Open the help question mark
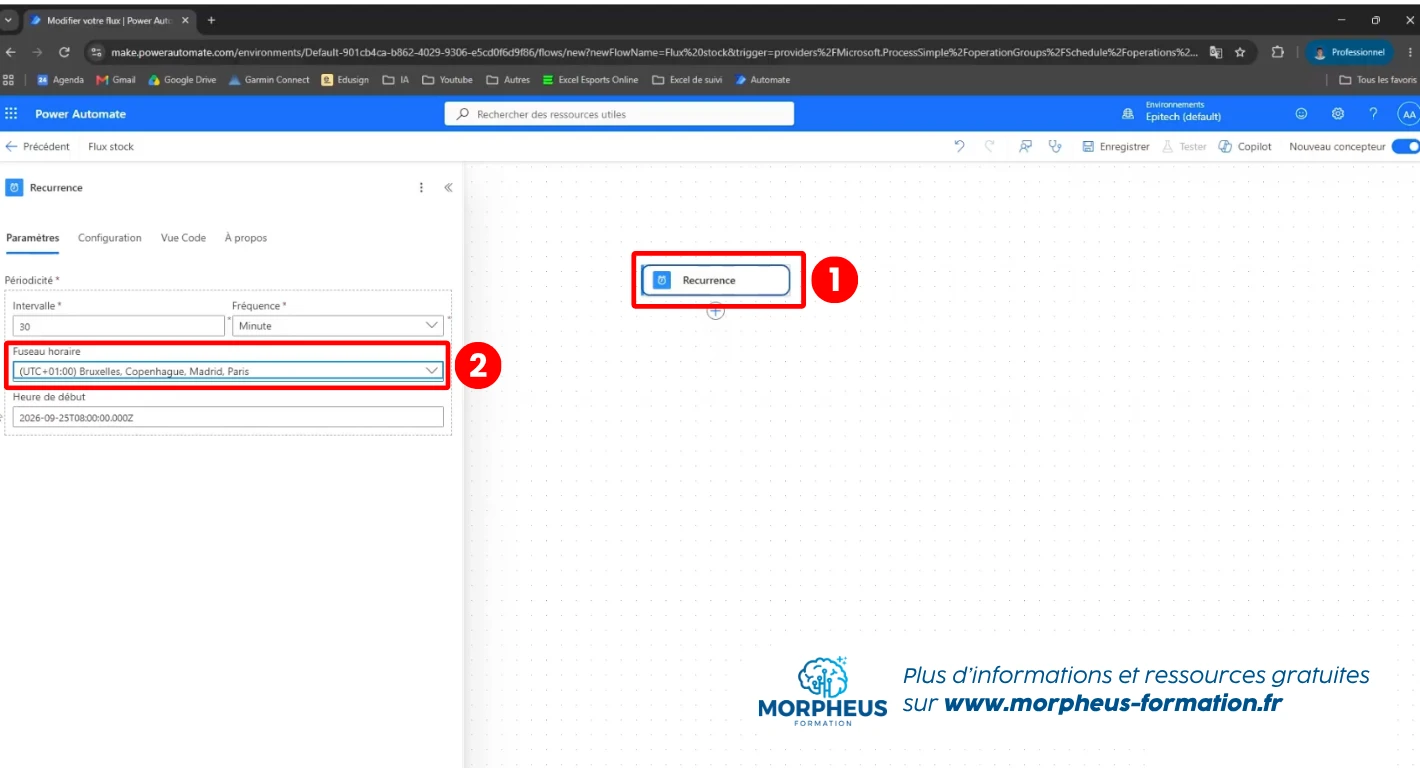Image resolution: width=1420 pixels, height=768 pixels. click(x=1373, y=114)
